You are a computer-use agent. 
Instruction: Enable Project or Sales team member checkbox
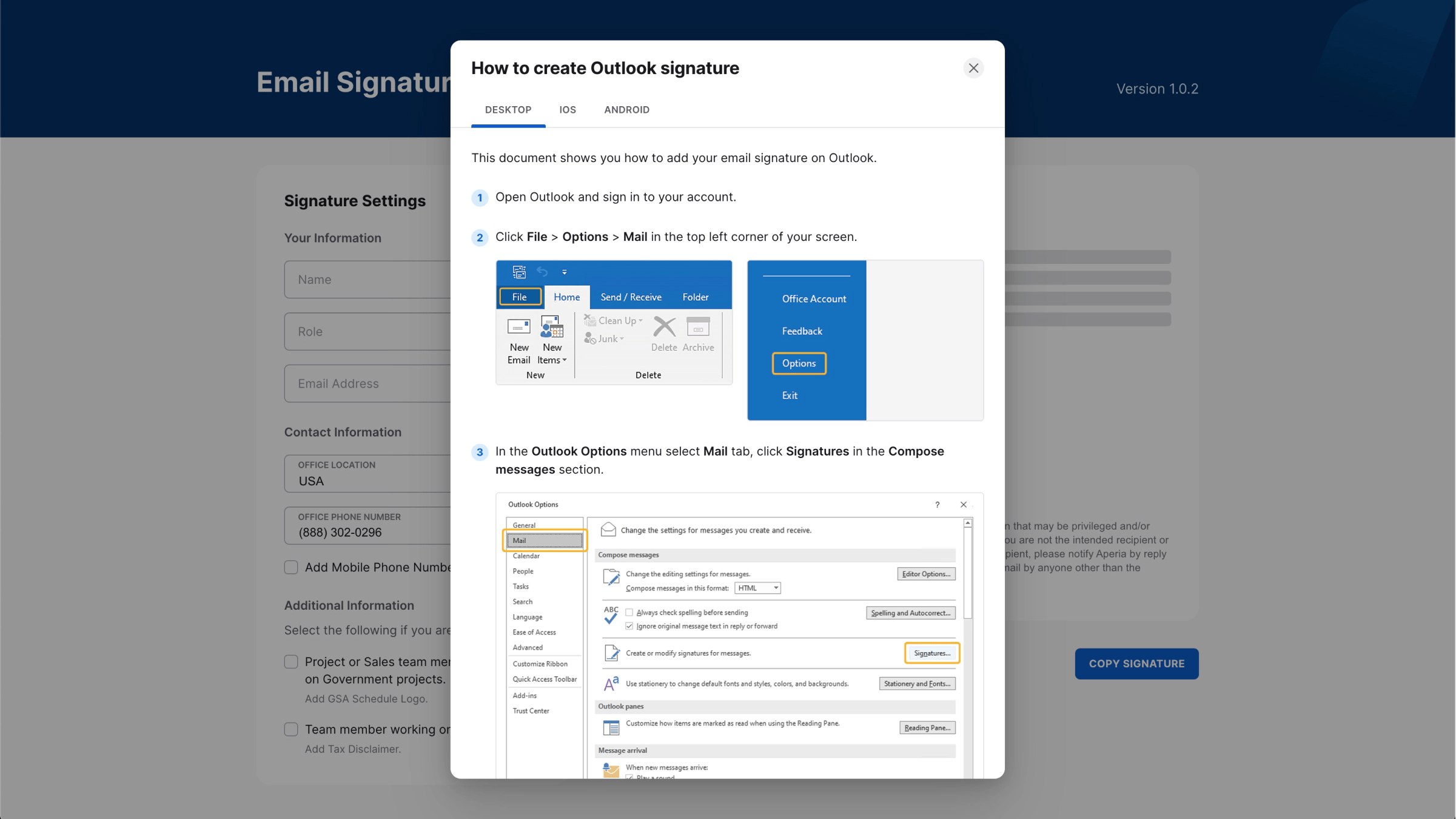coord(291,662)
